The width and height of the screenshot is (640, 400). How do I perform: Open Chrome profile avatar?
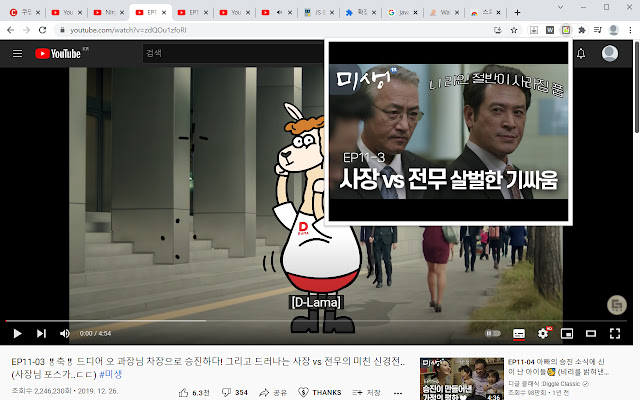click(x=613, y=30)
